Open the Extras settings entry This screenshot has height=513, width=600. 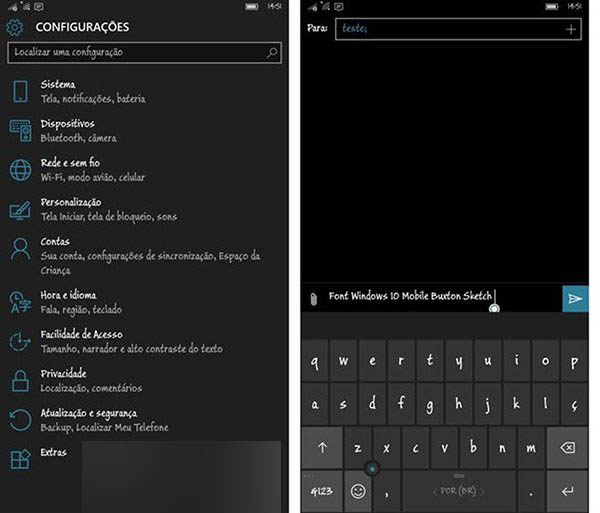(x=54, y=453)
